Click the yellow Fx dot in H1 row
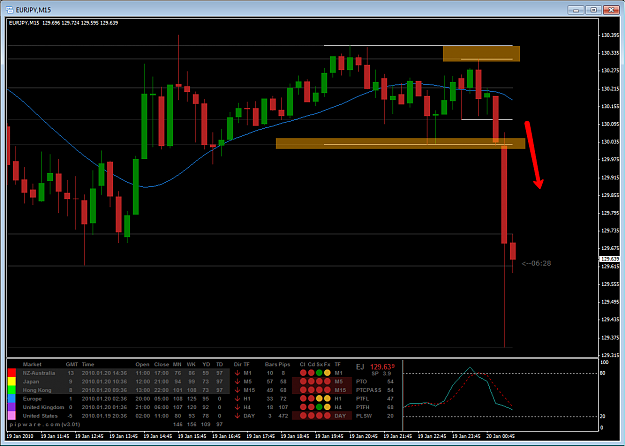The image size is (625, 446). coord(327,399)
